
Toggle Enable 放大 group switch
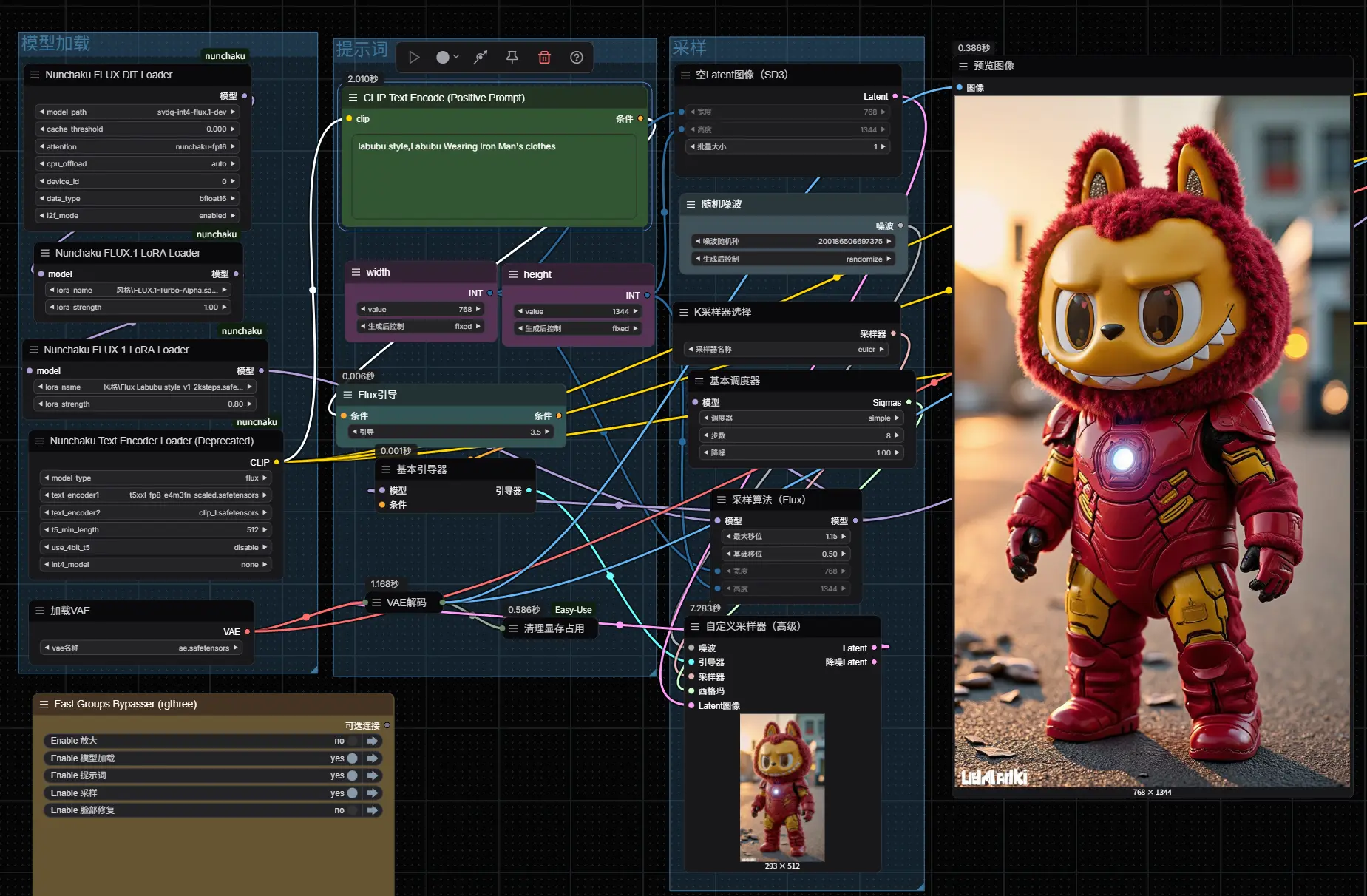[x=353, y=741]
